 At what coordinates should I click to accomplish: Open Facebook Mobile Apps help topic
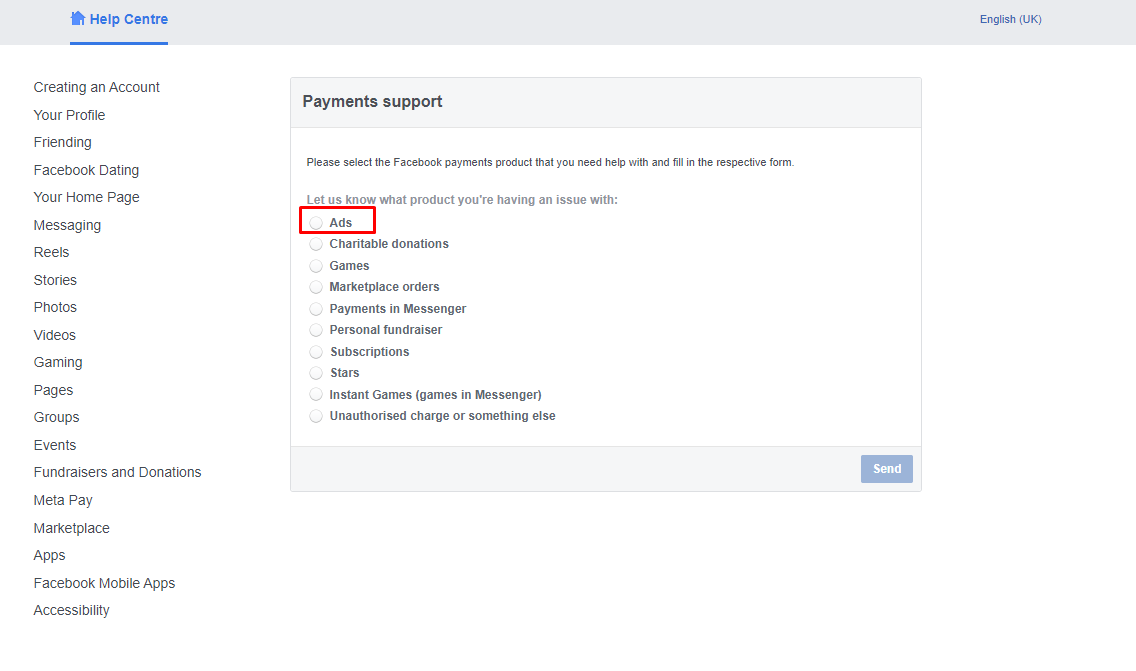click(x=104, y=583)
